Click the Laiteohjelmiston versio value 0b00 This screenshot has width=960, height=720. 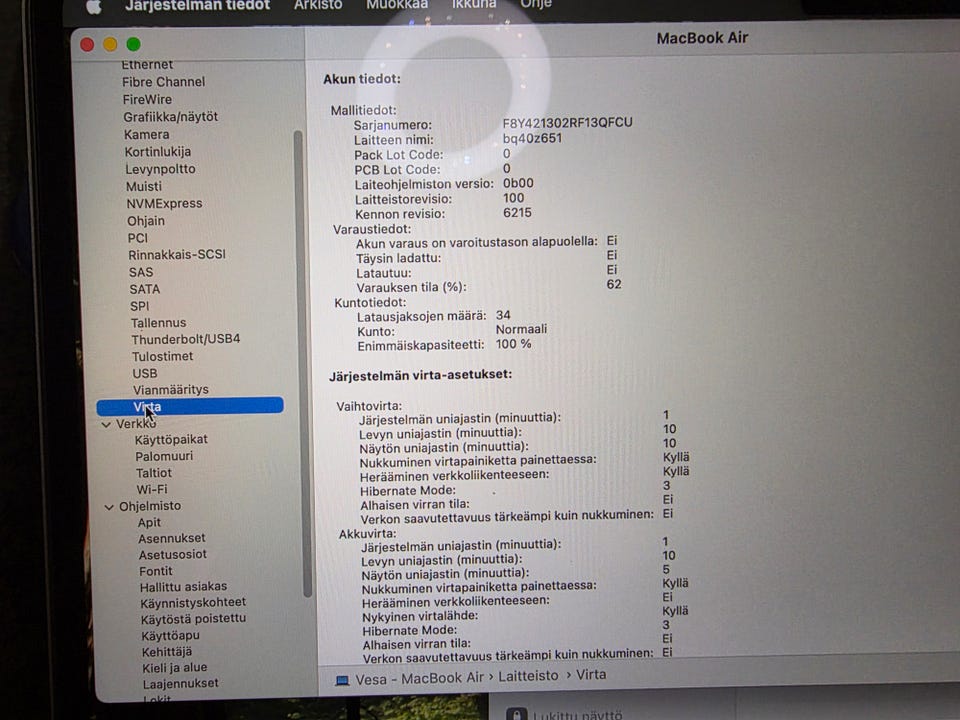[x=518, y=183]
